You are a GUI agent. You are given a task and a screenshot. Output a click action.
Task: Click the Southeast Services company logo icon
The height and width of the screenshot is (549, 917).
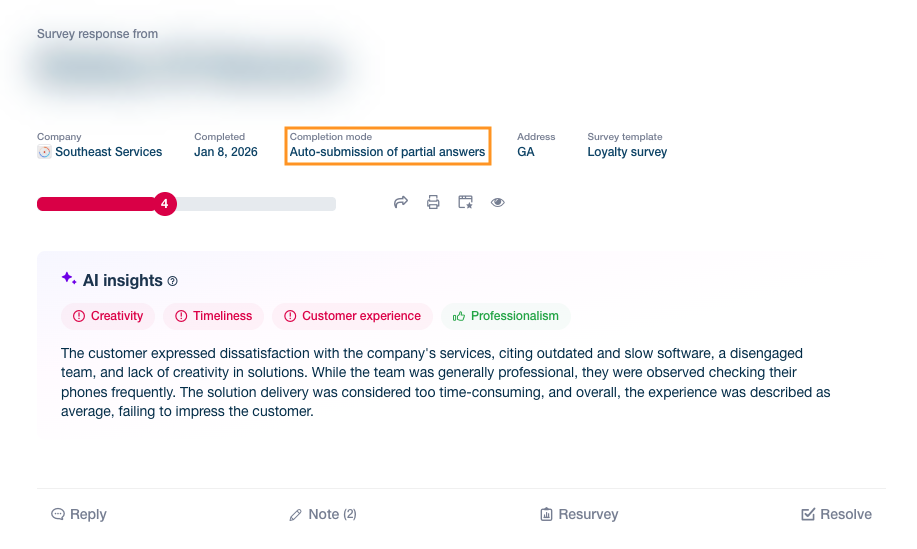[44, 153]
